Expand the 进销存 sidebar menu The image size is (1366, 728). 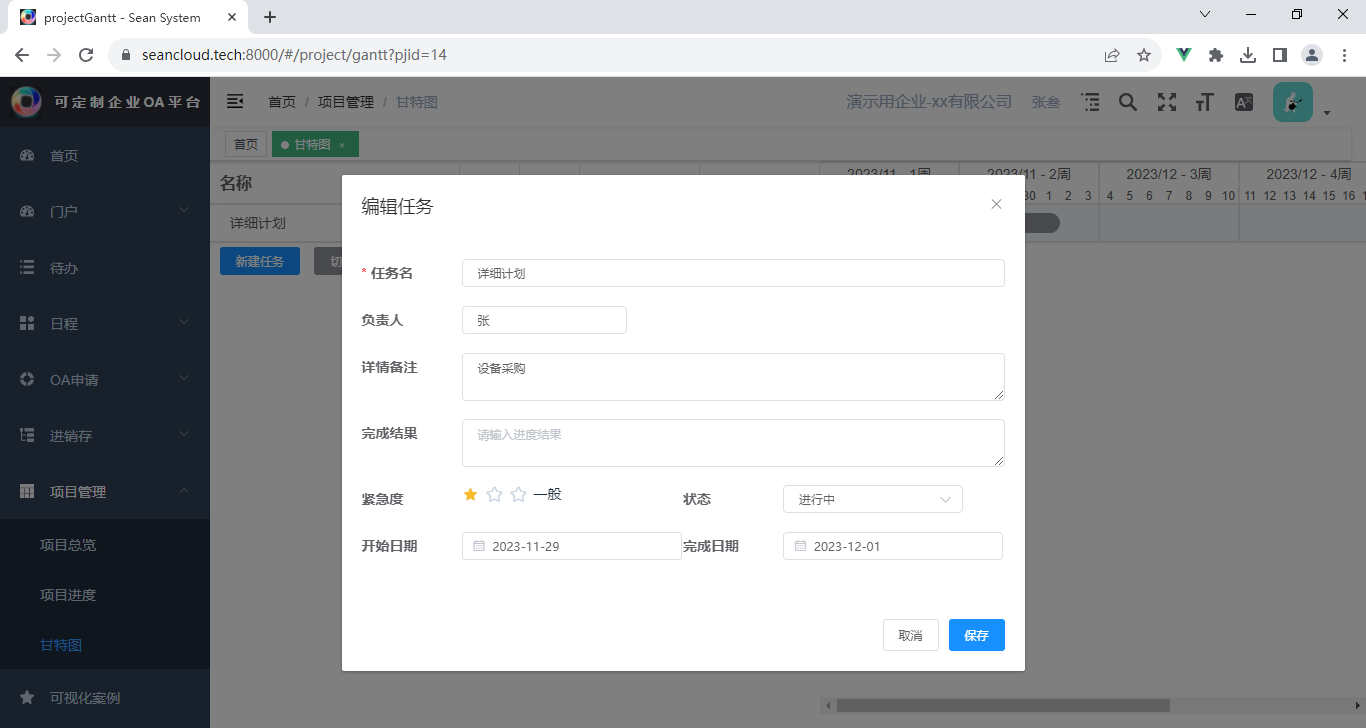(x=105, y=436)
